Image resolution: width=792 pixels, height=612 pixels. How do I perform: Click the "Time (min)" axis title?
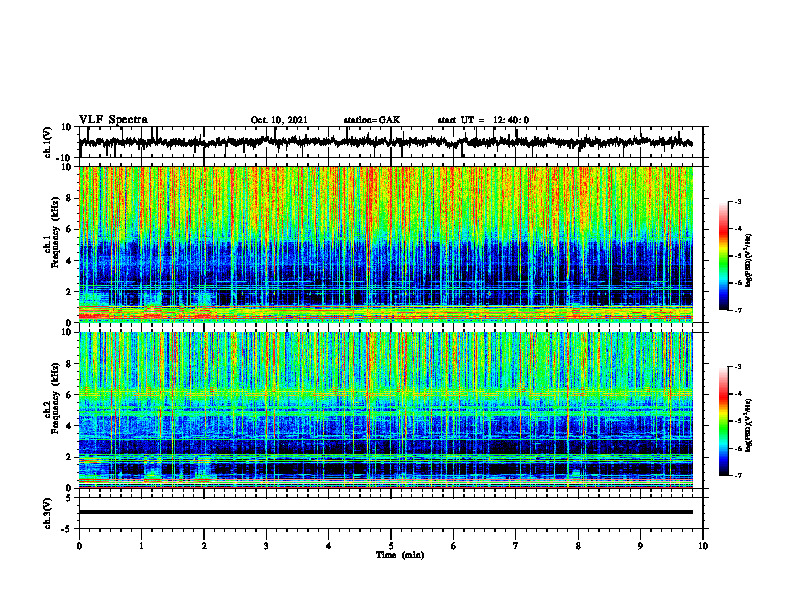click(400, 555)
